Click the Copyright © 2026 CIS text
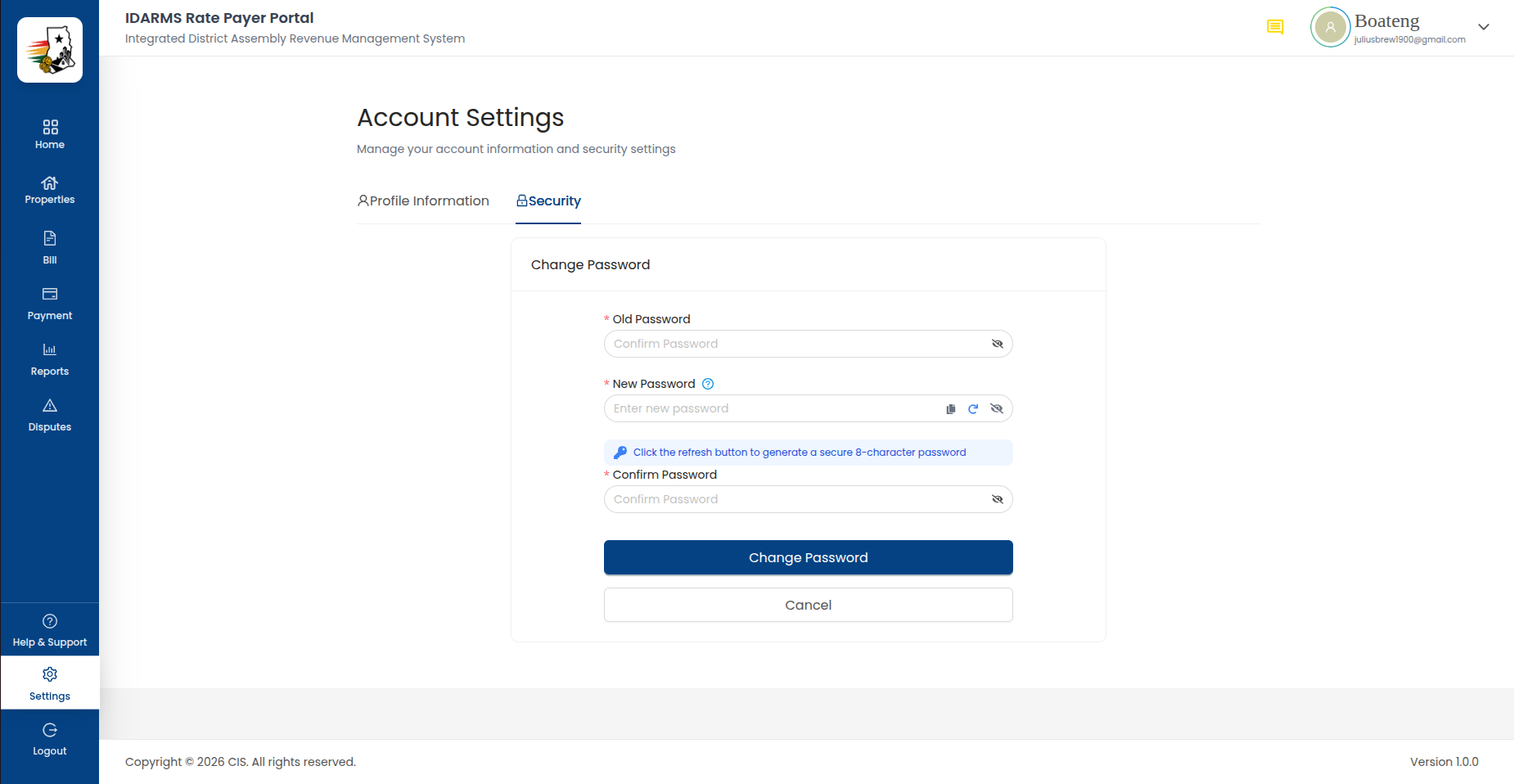This screenshot has width=1514, height=784. pyautogui.click(x=241, y=762)
